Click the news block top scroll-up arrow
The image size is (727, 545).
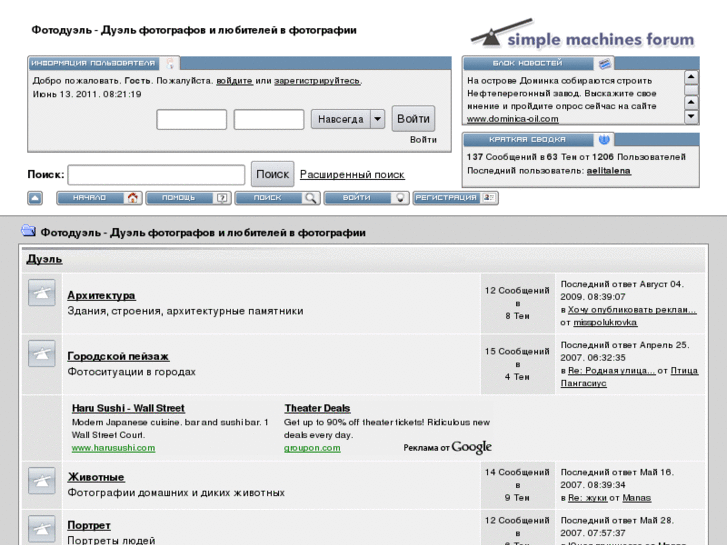pyautogui.click(x=691, y=77)
